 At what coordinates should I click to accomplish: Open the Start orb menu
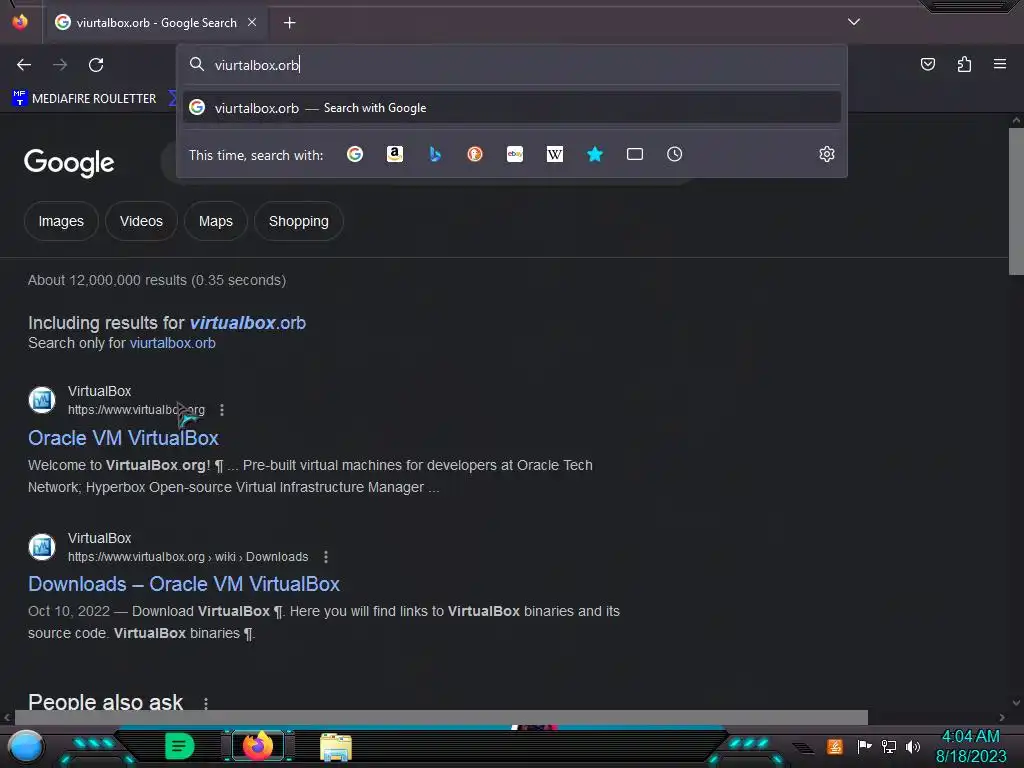25,747
